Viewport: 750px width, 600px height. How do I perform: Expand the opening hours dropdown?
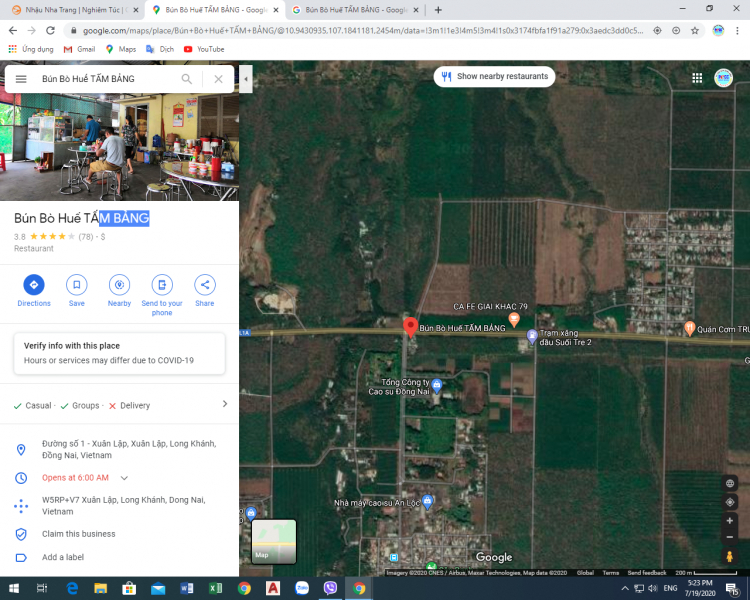coord(124,478)
